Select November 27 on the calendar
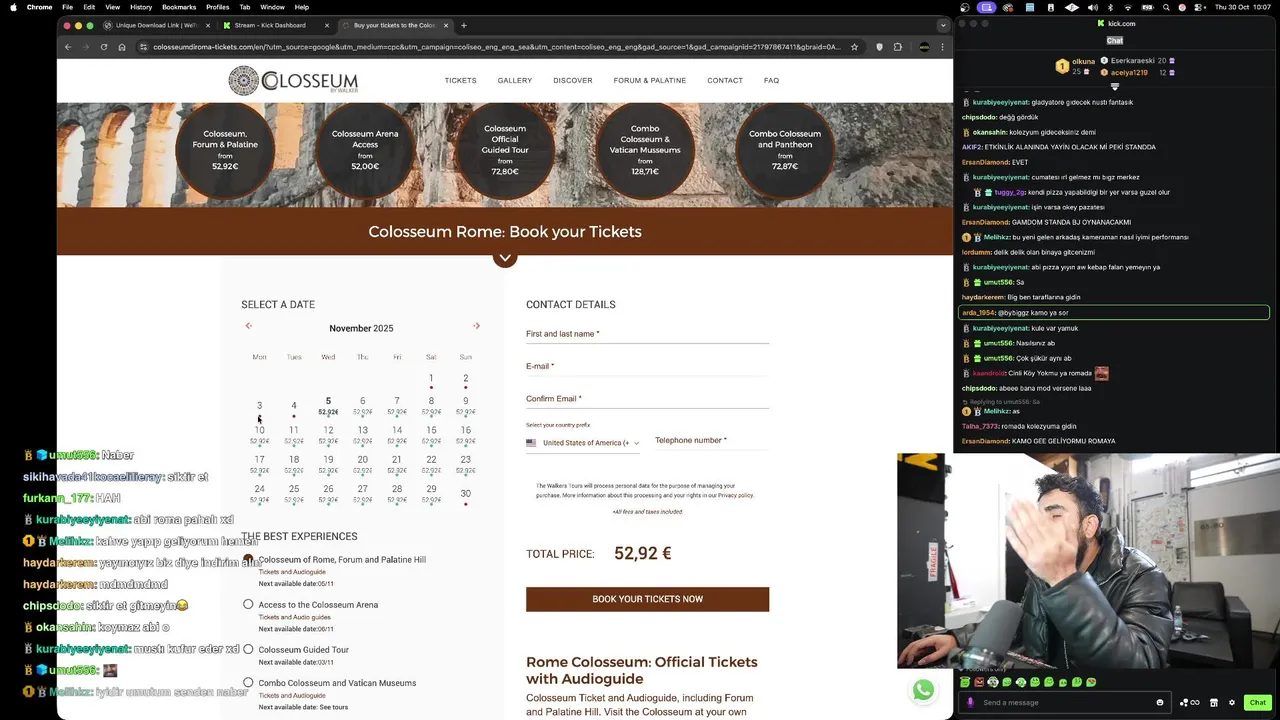The image size is (1280, 720). click(x=362, y=492)
